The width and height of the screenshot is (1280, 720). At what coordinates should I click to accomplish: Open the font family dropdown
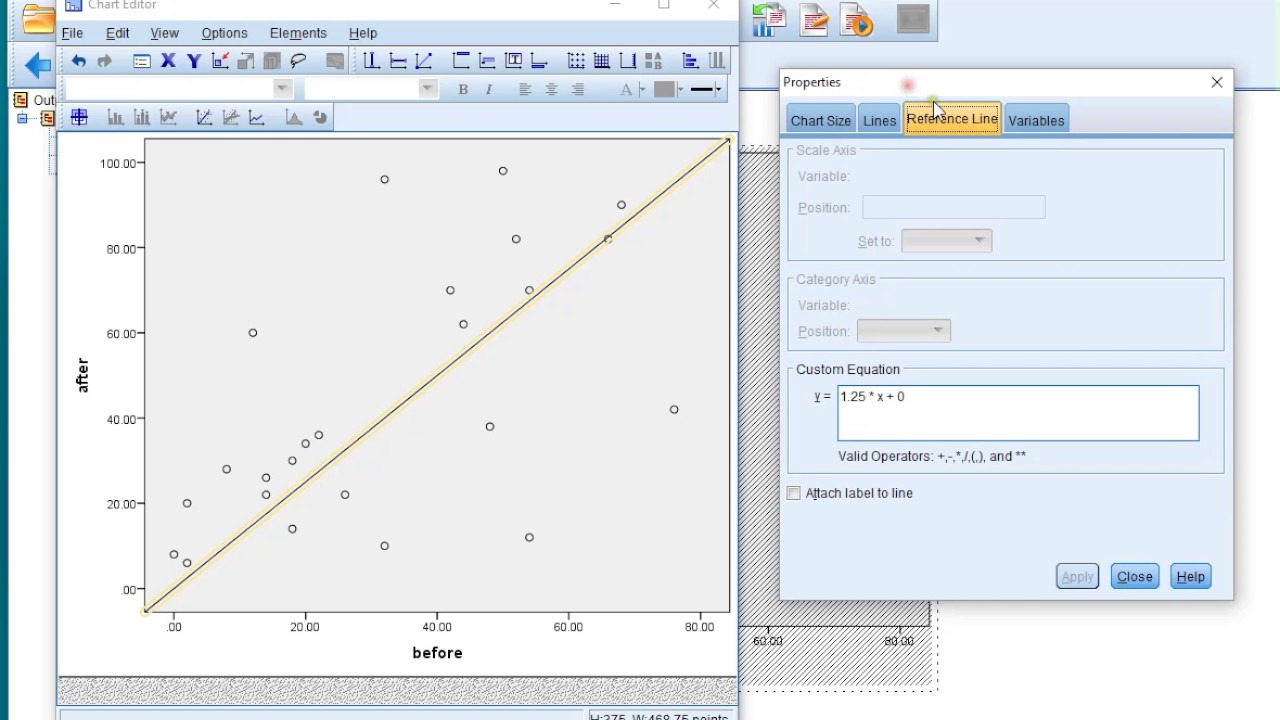[282, 89]
